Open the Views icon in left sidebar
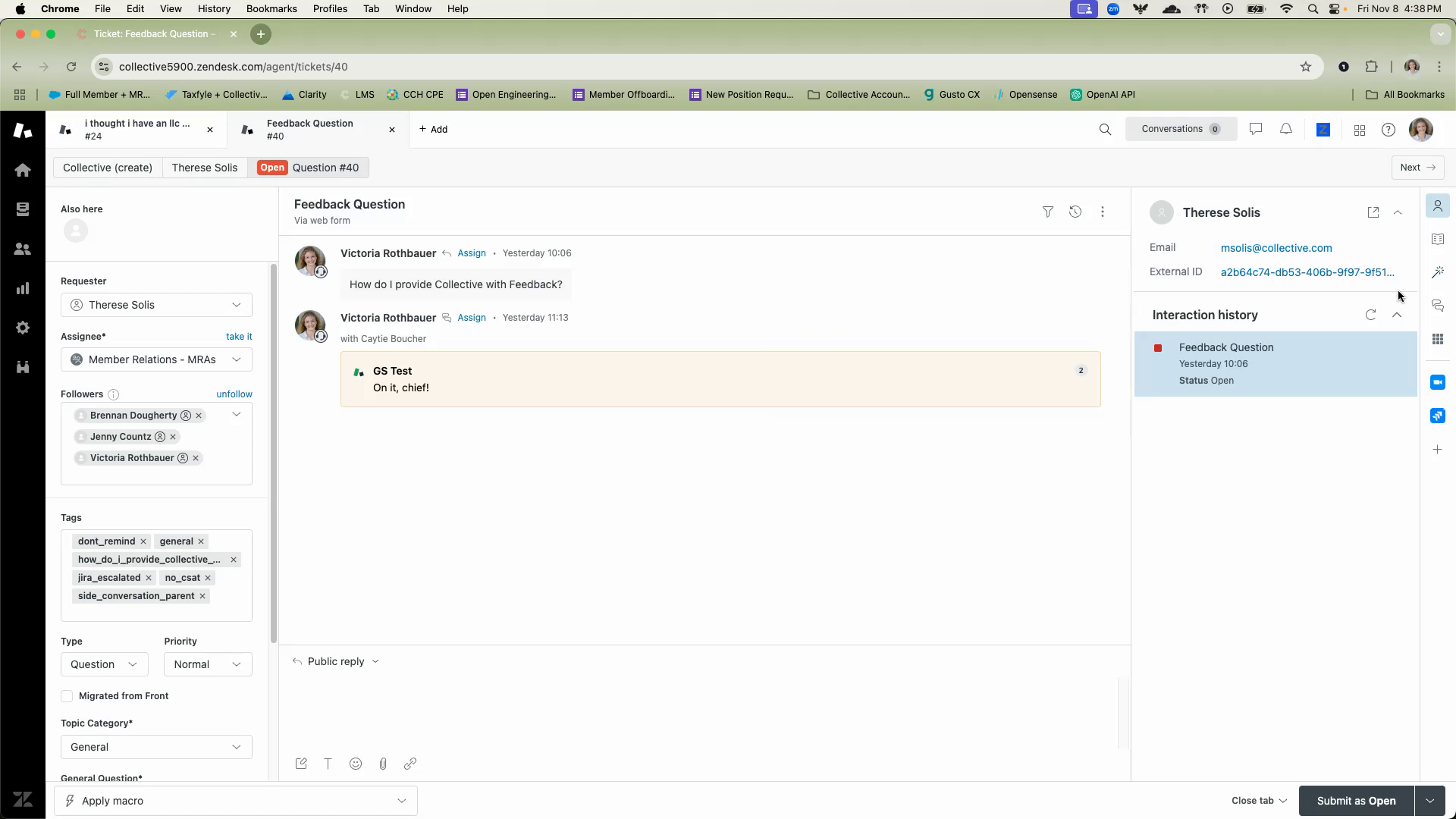This screenshot has width=1456, height=819. point(23,209)
